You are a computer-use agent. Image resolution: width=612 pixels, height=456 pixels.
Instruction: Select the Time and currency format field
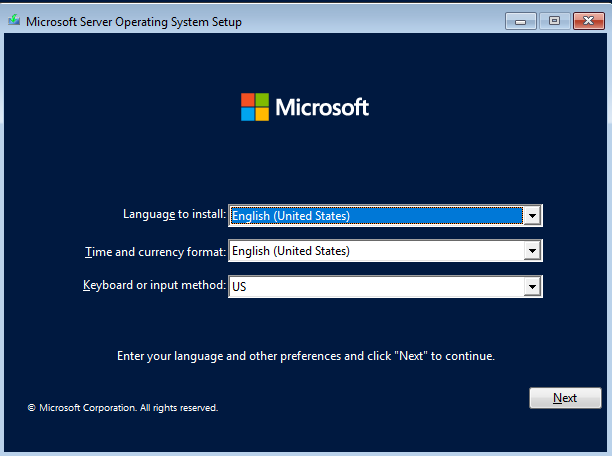coord(385,251)
